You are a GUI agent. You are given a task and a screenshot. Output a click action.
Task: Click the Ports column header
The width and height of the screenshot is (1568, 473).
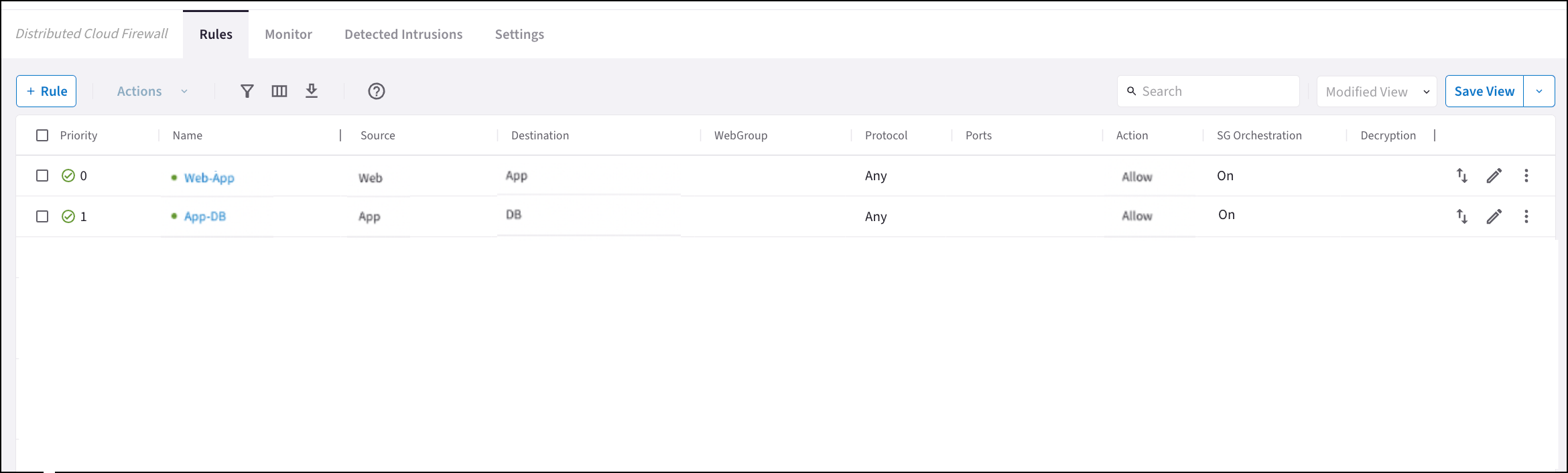978,135
